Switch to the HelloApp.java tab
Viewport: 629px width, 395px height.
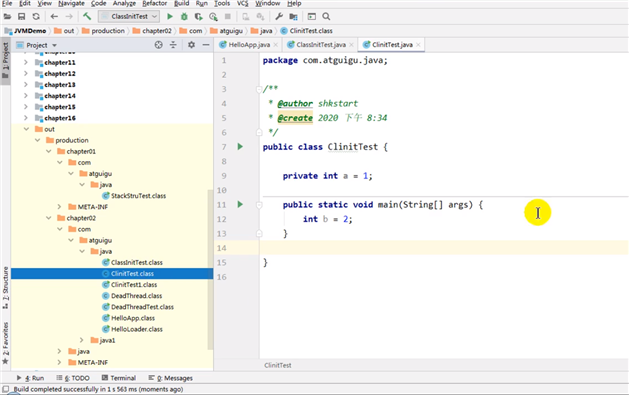point(249,45)
